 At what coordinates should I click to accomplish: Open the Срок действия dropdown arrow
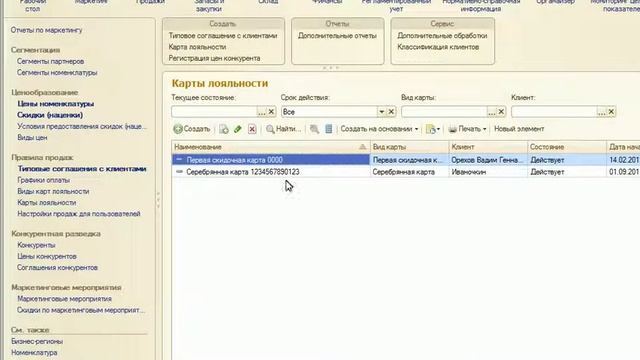click(381, 111)
